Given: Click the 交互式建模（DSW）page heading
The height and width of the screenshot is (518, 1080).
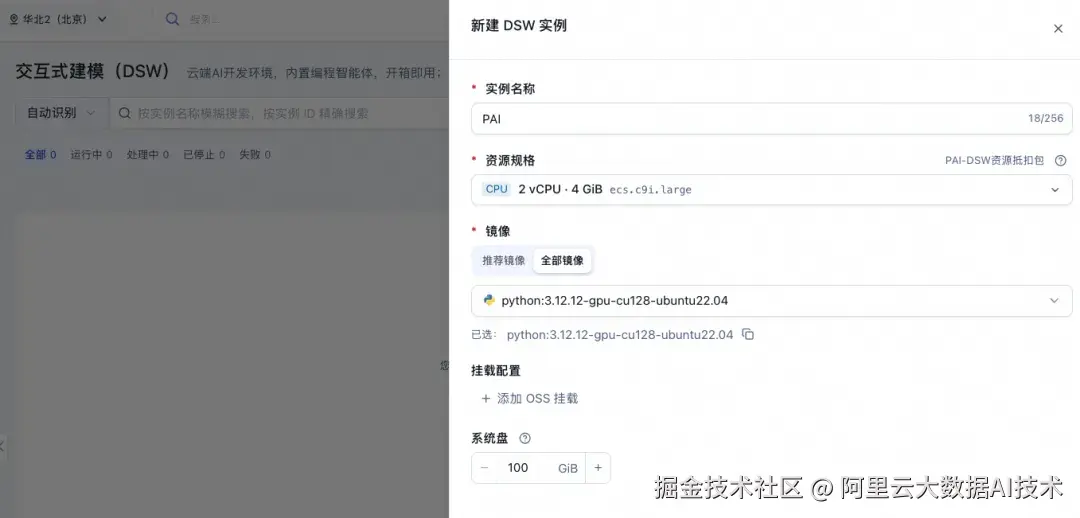Looking at the screenshot, I should [x=93, y=71].
